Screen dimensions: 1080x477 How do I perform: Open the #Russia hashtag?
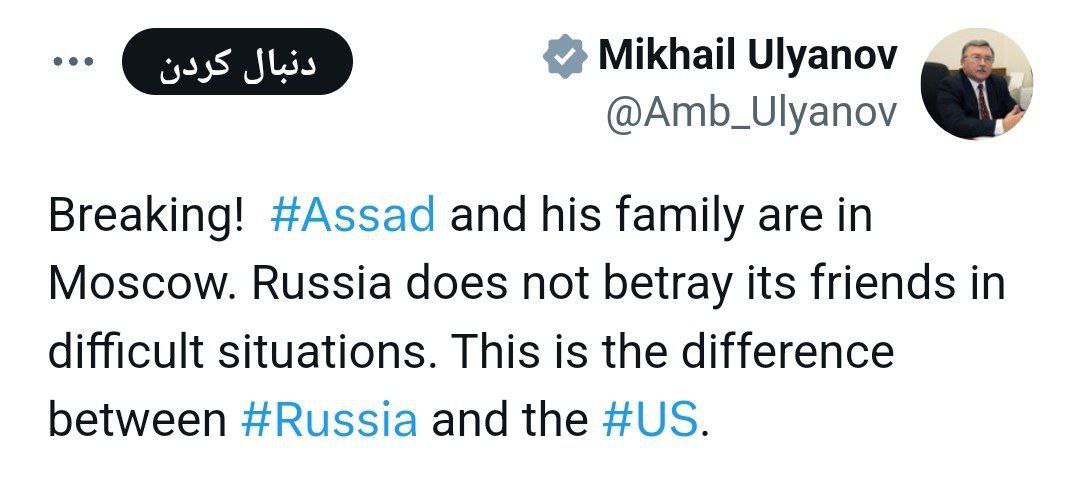(329, 419)
